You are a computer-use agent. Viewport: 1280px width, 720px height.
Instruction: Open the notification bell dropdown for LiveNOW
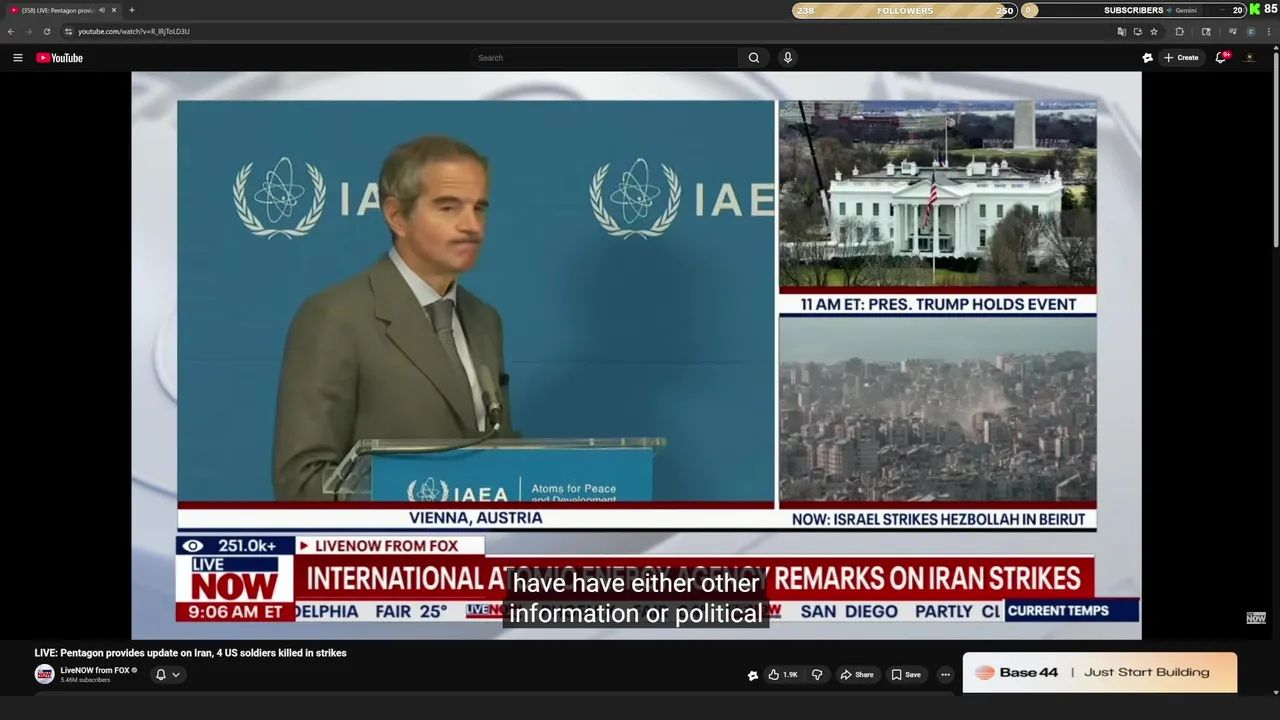pos(167,675)
